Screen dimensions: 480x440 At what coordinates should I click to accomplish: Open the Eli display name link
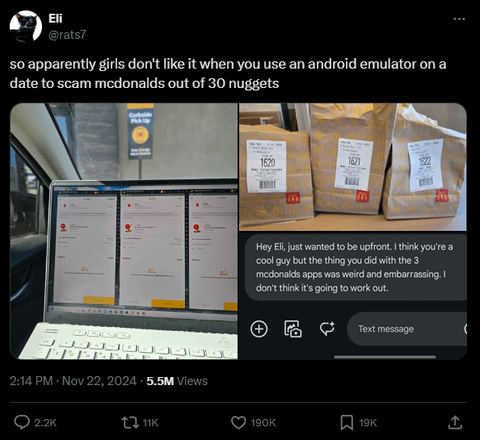[55, 19]
